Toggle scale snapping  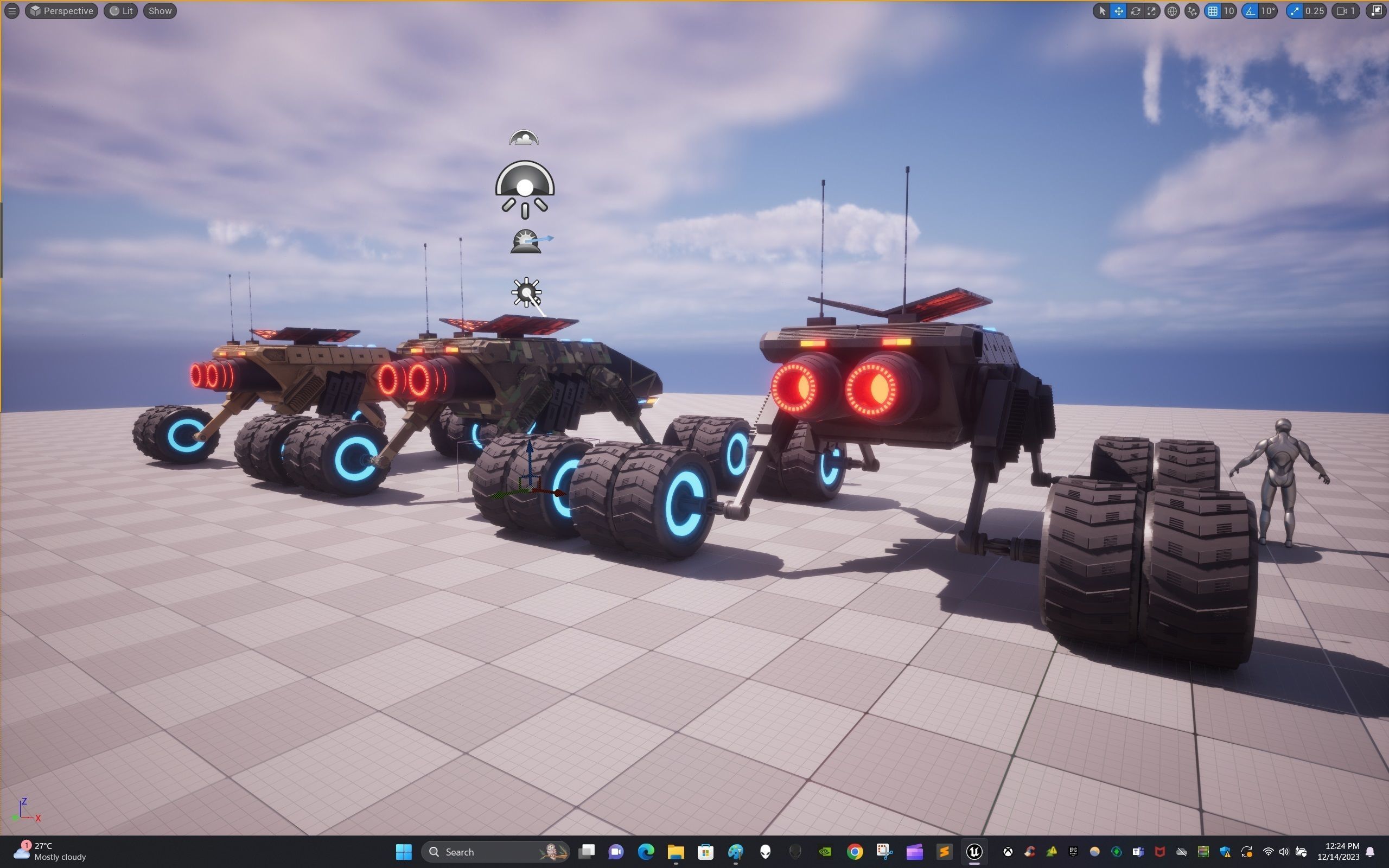click(1294, 11)
